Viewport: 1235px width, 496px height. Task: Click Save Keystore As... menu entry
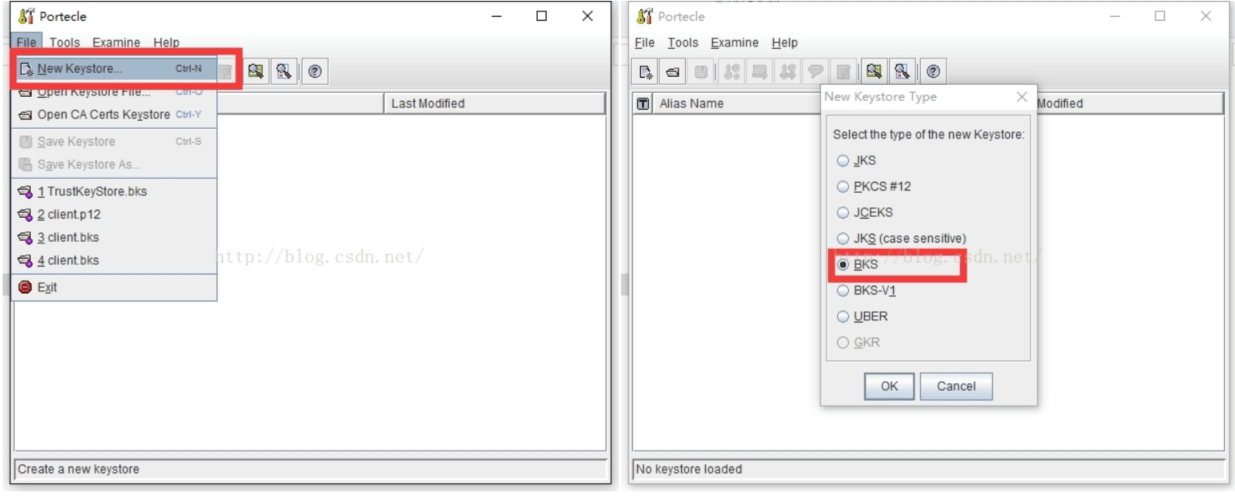pos(114,164)
